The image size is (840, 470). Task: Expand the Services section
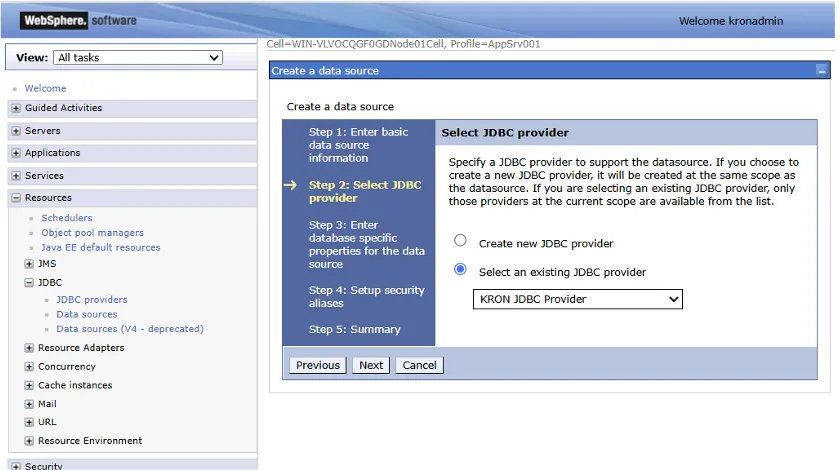[16, 176]
